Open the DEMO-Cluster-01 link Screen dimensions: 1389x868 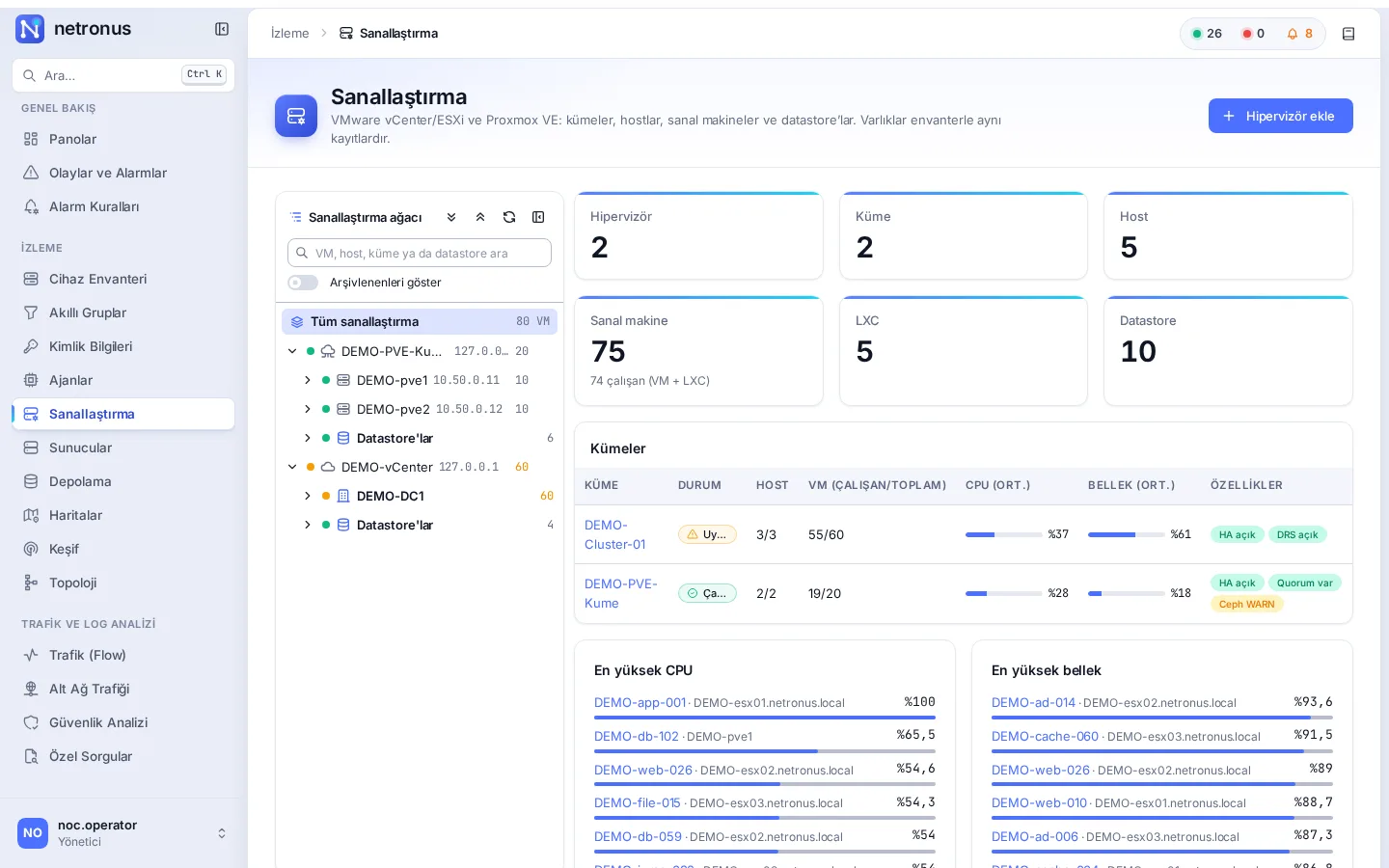pyautogui.click(x=615, y=534)
